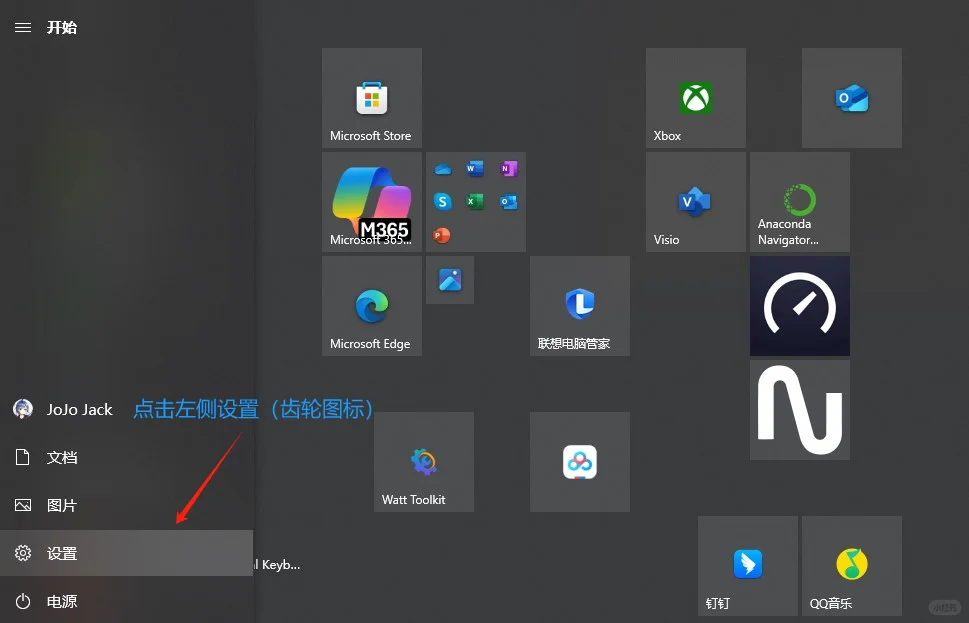The width and height of the screenshot is (969, 623).
Task: Open OneNote from the Office group
Action: (508, 168)
